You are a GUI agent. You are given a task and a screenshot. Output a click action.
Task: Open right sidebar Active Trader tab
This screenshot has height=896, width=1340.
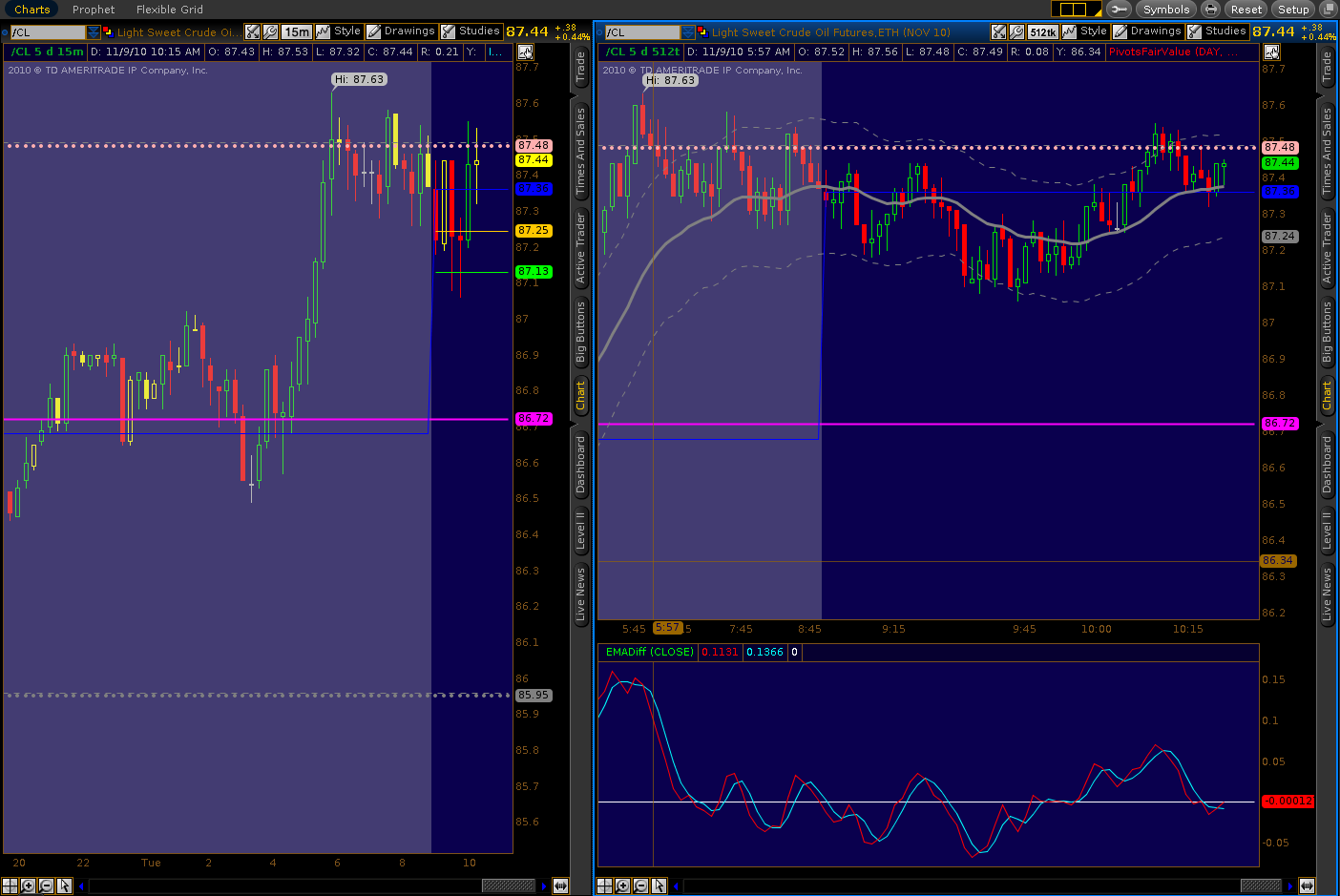tap(1327, 248)
